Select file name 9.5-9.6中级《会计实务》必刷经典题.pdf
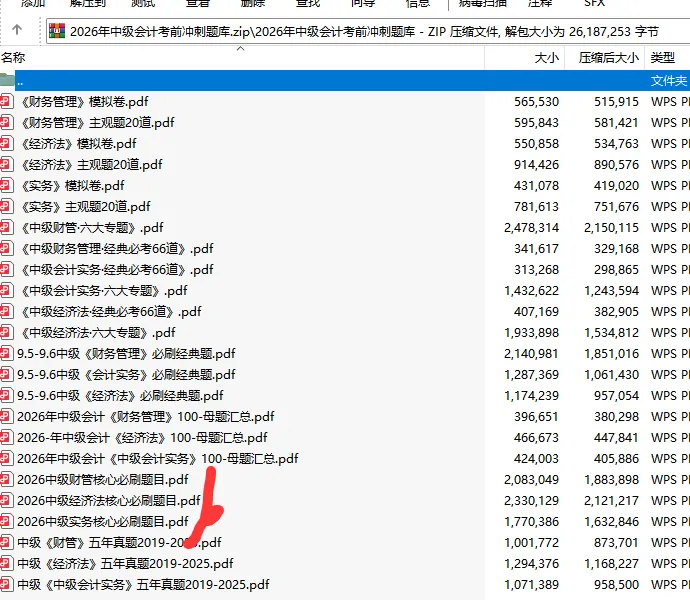This screenshot has width=690, height=600. [126, 375]
